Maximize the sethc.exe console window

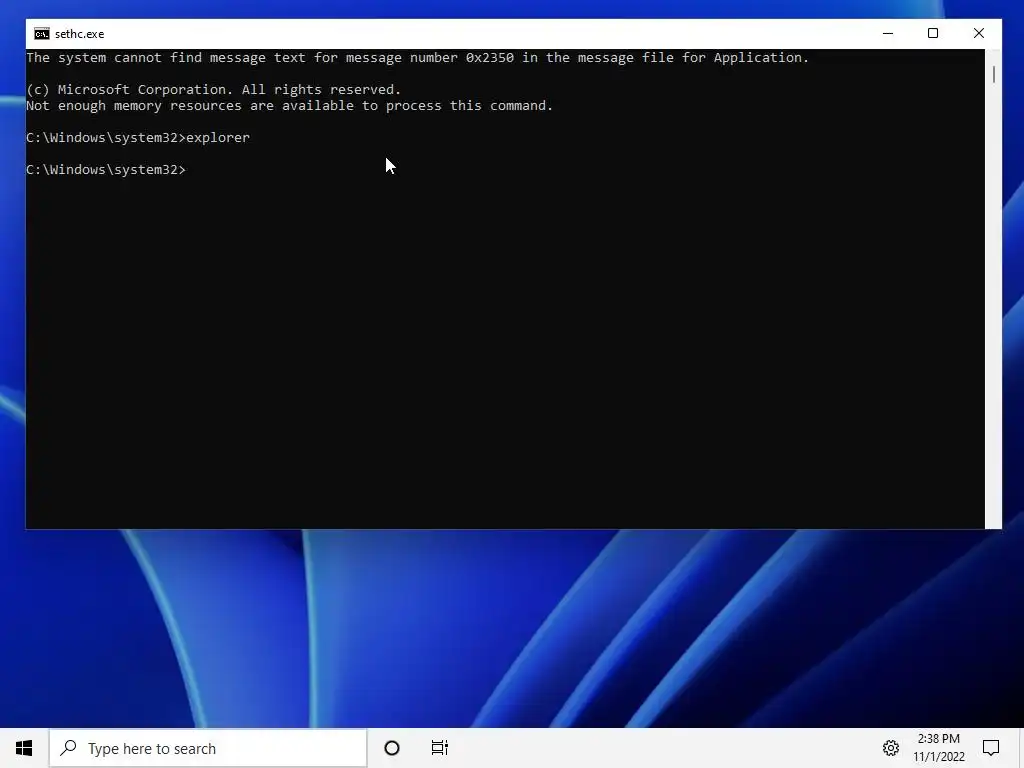click(933, 33)
